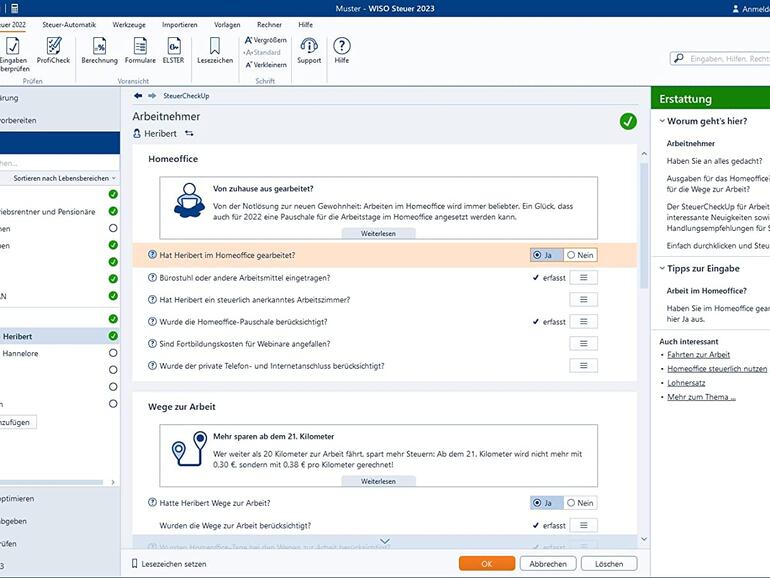
Task: Click help icon for Wege zur Arbeit question
Action: (x=152, y=503)
